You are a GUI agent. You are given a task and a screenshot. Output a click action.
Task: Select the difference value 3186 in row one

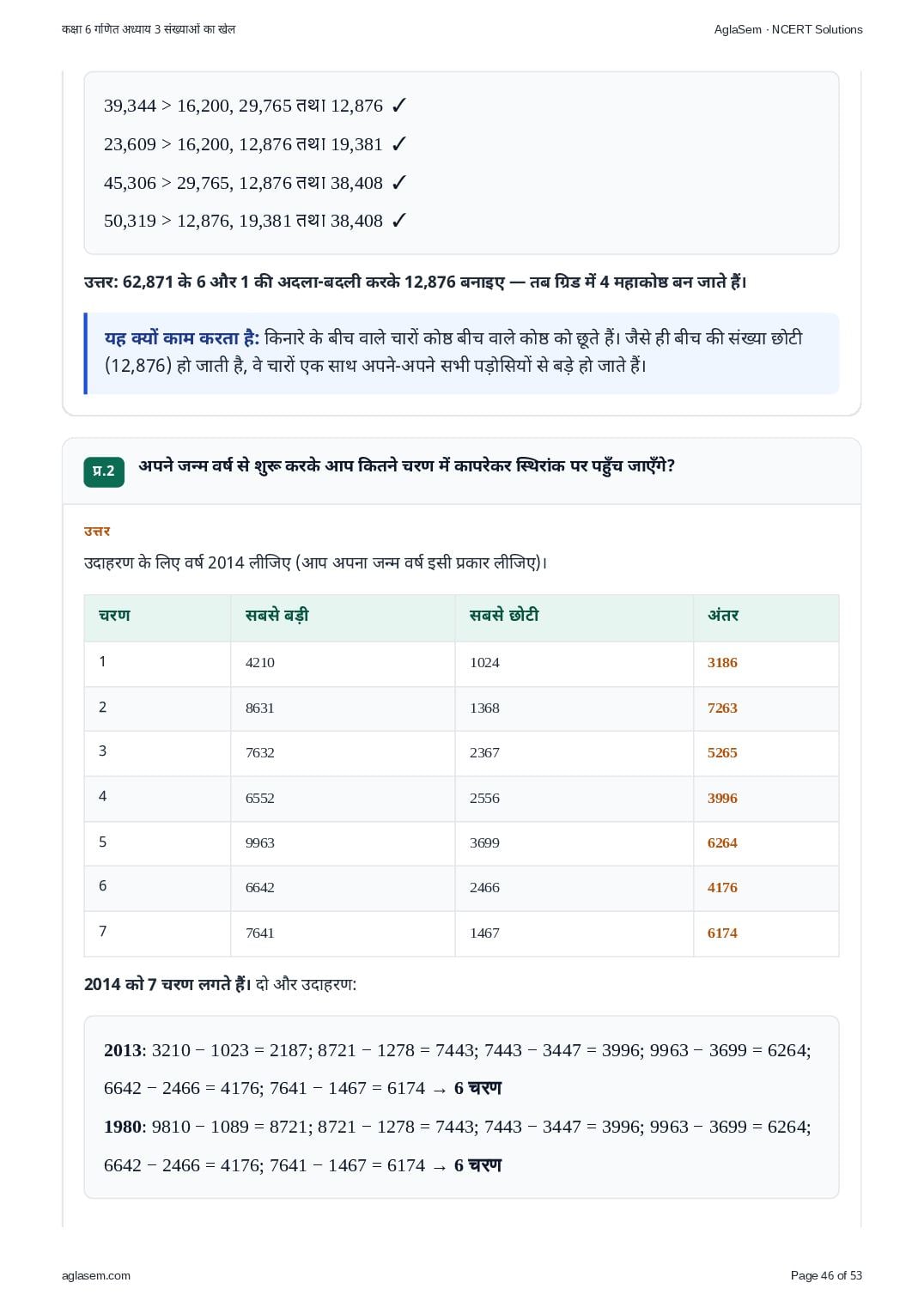[722, 662]
